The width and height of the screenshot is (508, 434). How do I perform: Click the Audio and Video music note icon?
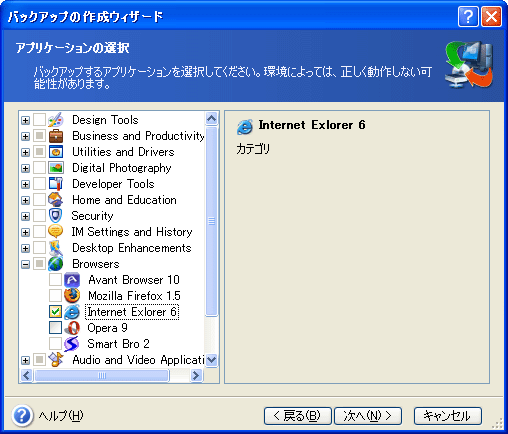[56, 360]
